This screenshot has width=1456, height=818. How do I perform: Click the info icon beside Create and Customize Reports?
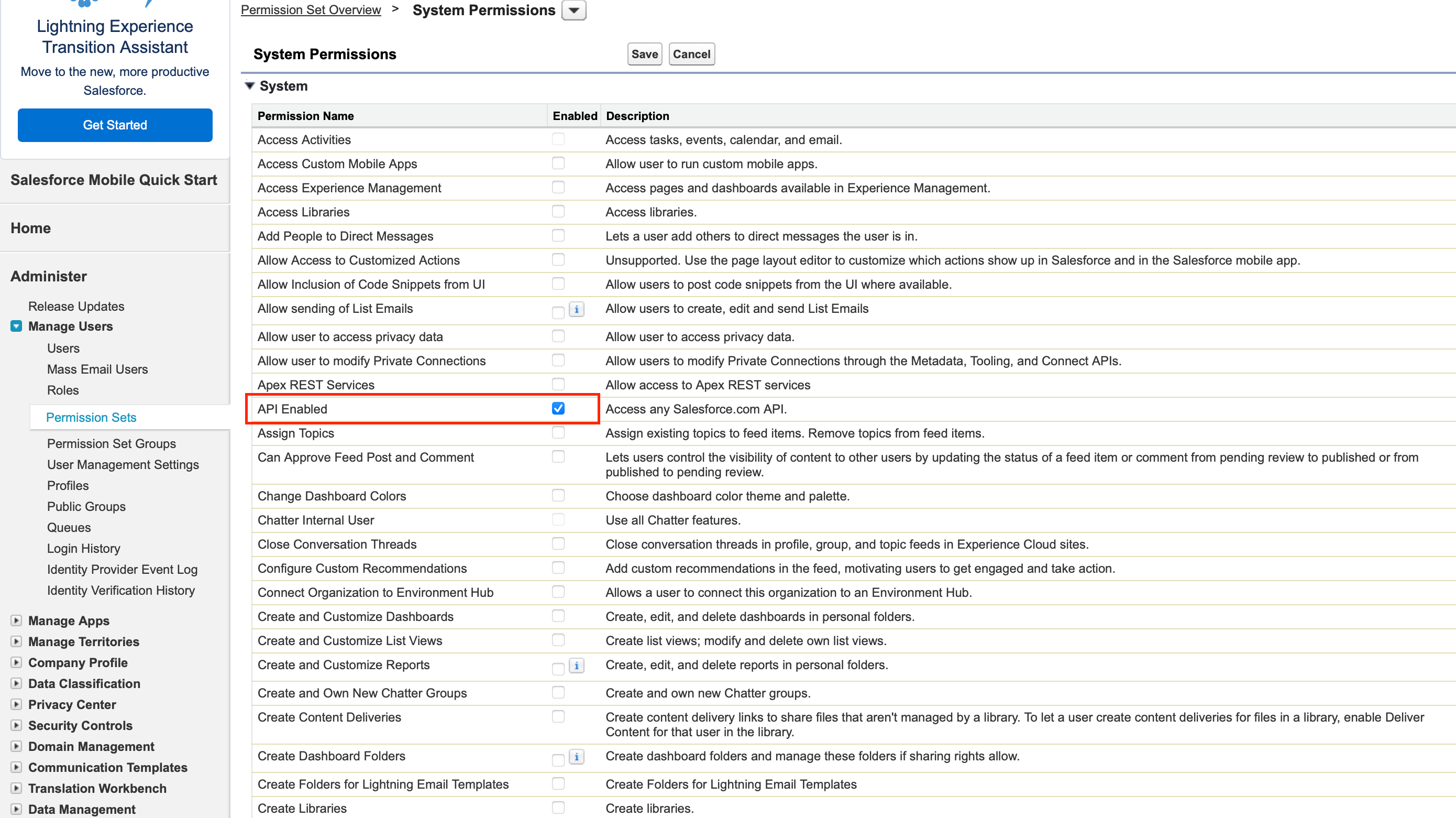point(577,666)
